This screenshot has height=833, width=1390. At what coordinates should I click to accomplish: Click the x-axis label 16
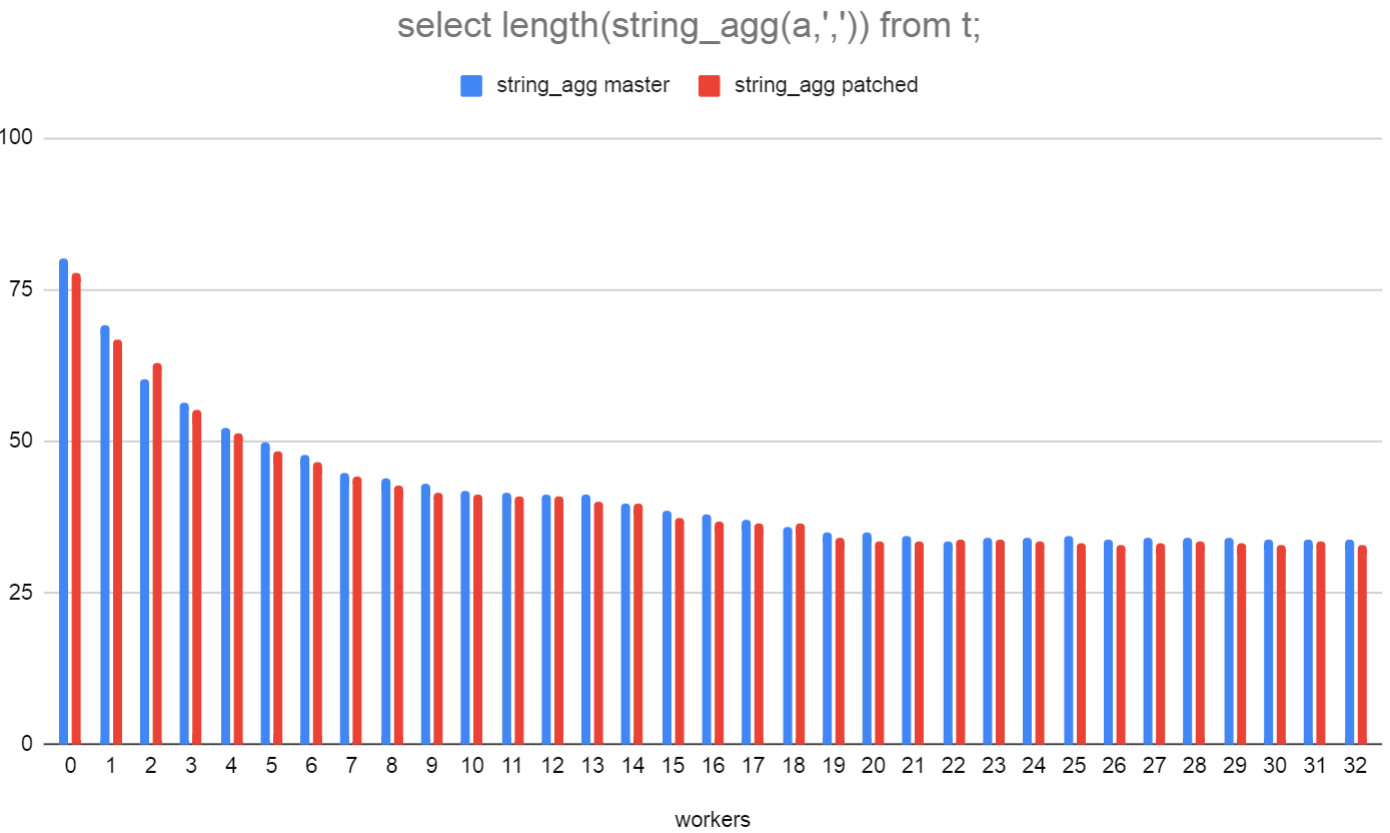pyautogui.click(x=713, y=767)
